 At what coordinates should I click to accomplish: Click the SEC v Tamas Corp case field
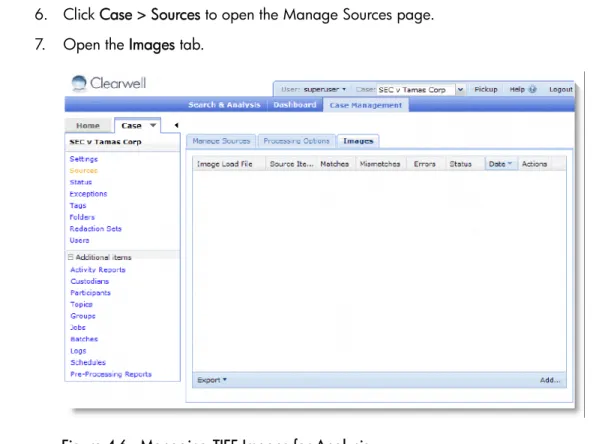(x=416, y=90)
